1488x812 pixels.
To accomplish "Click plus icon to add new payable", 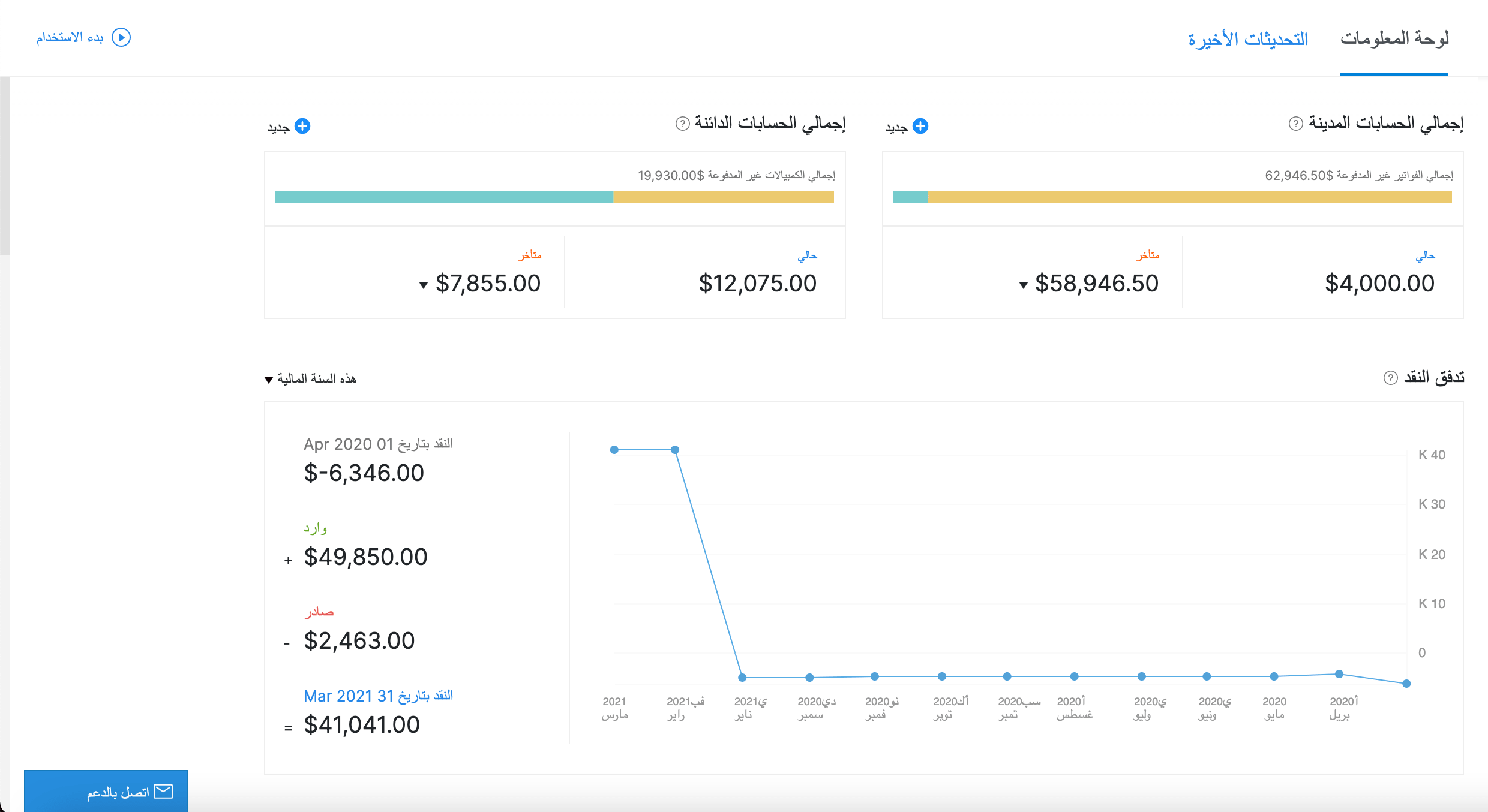I will 302,126.
